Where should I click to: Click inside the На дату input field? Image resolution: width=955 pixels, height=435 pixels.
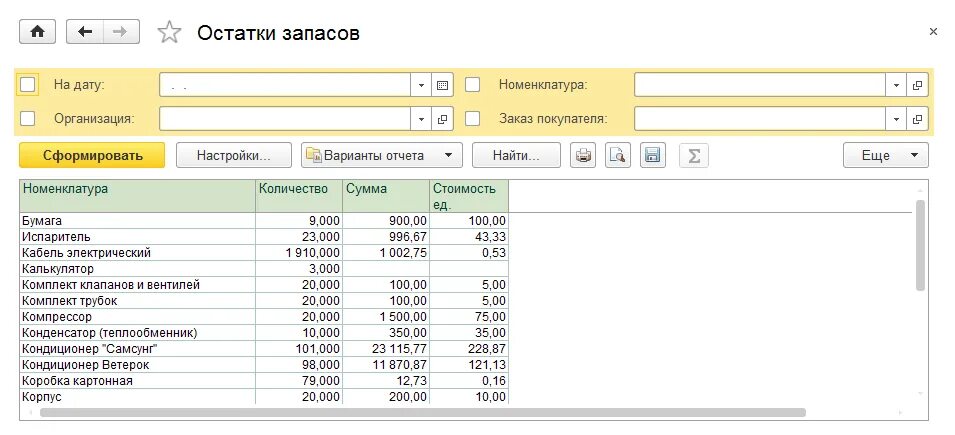click(x=285, y=85)
